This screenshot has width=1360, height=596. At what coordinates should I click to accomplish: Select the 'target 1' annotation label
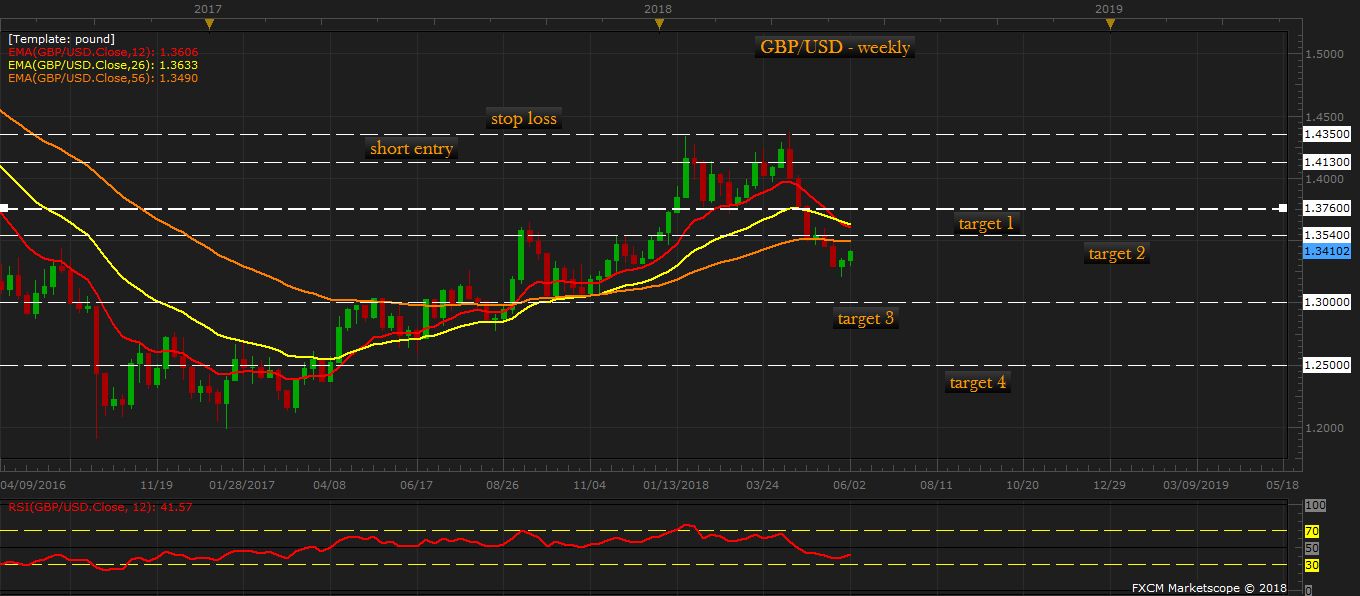(986, 223)
